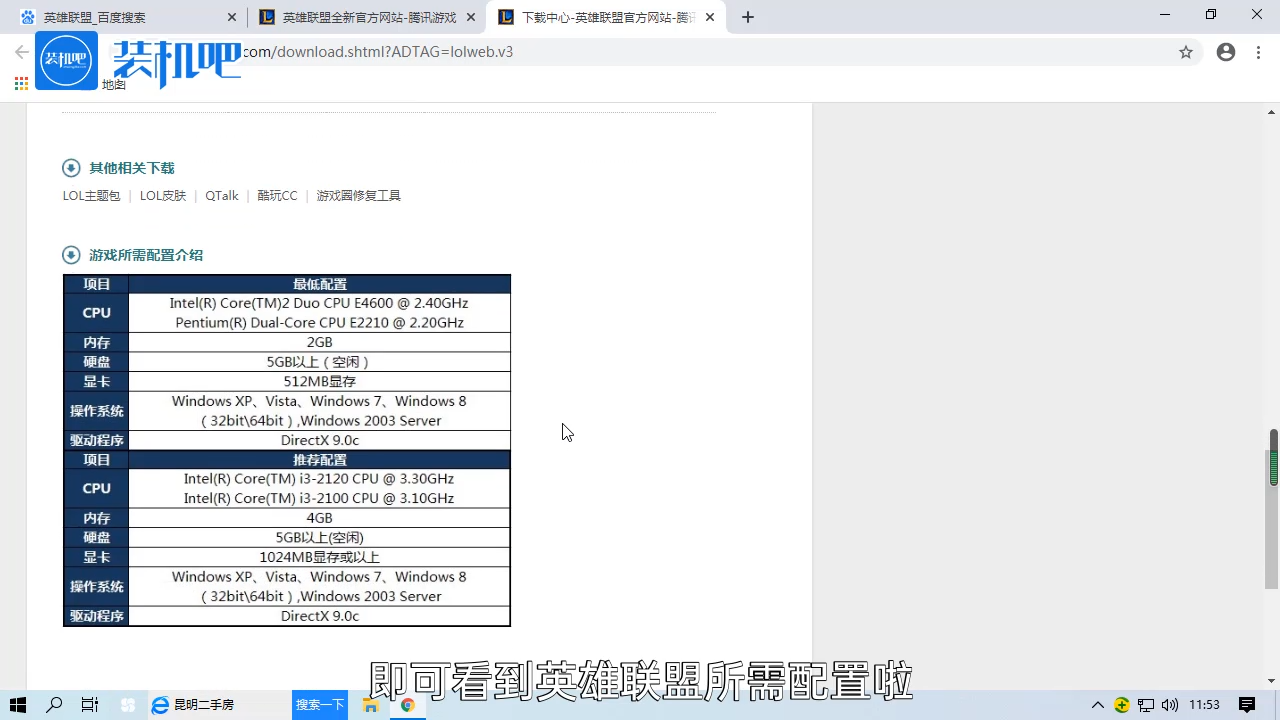Click the apps grid icon below the back arrow
Image resolution: width=1280 pixels, height=720 pixels.
point(21,84)
